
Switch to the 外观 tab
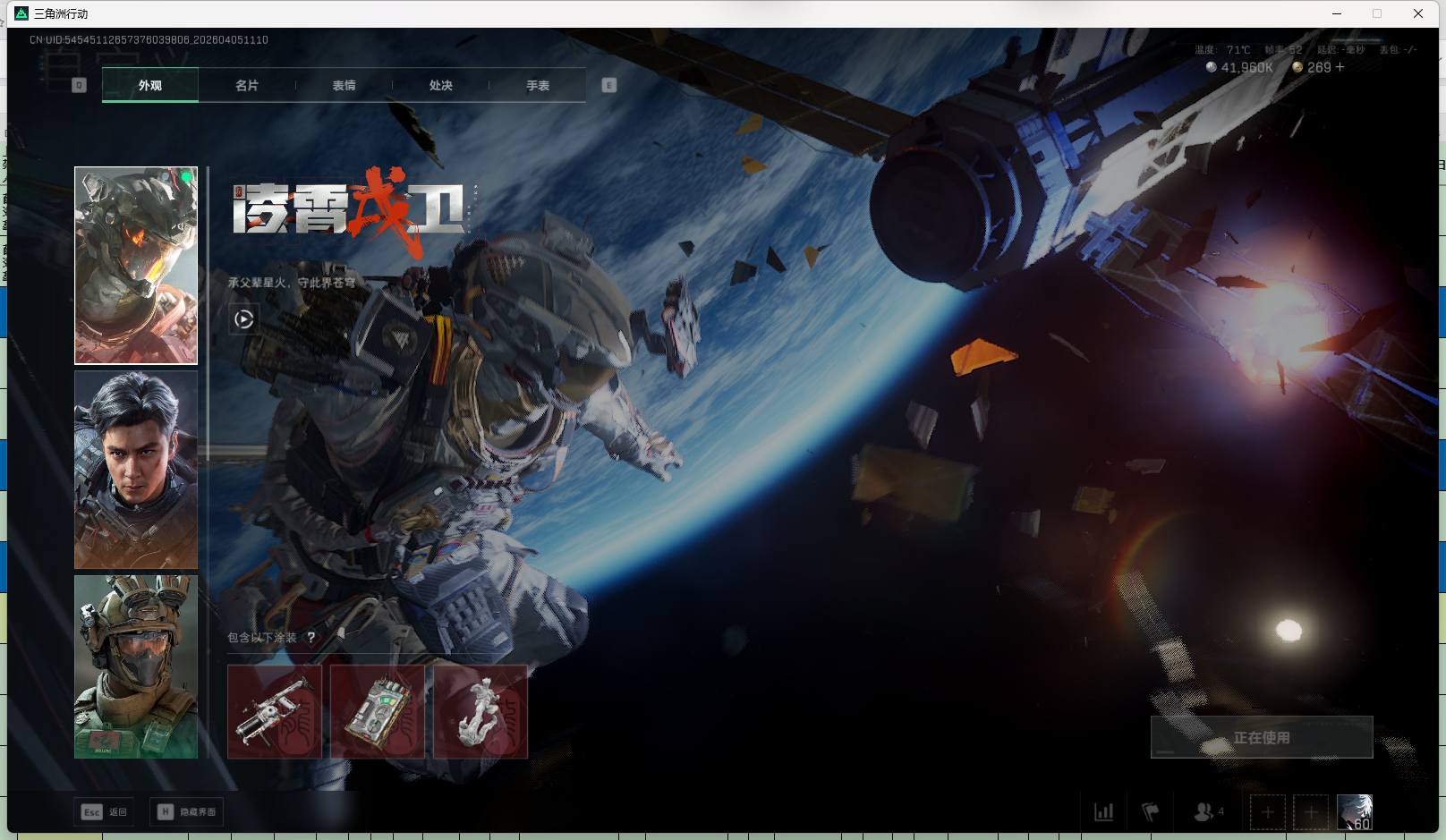pos(150,85)
